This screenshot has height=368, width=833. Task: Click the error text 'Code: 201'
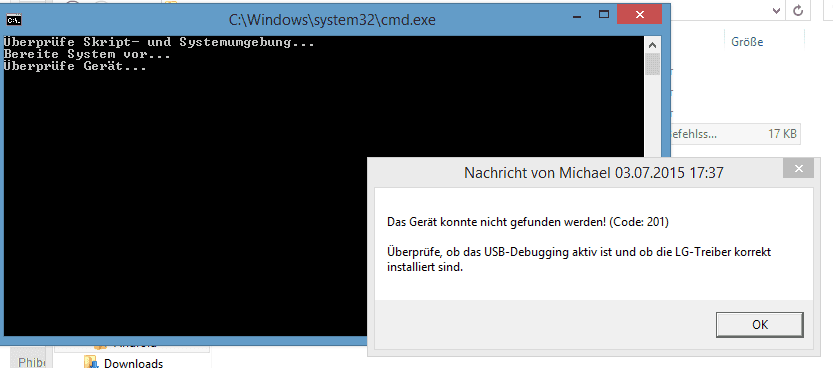tap(639, 222)
